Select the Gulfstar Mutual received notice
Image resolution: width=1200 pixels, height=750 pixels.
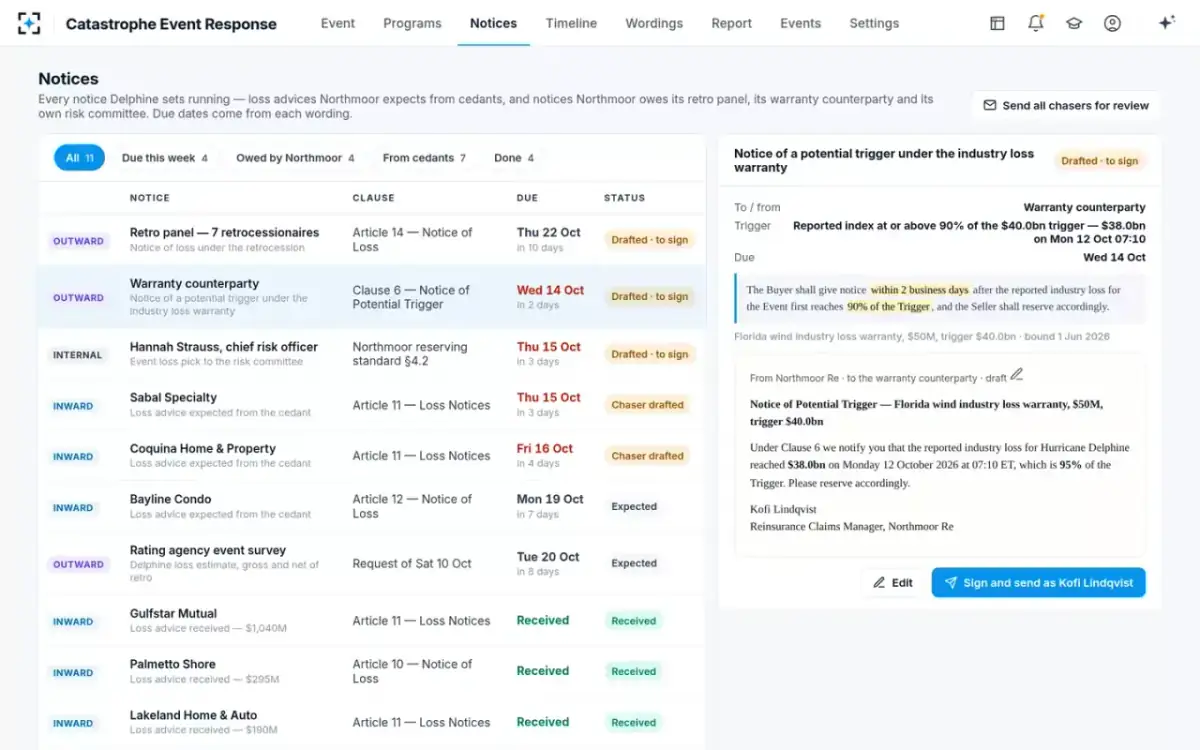tap(372, 621)
